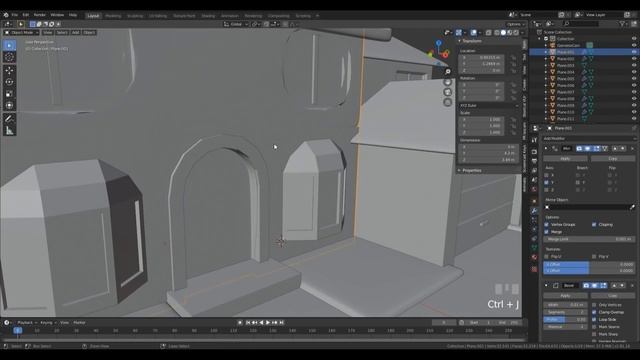
Task: Enable the Mirror modifier X axis checkbox
Action: click(x=547, y=176)
